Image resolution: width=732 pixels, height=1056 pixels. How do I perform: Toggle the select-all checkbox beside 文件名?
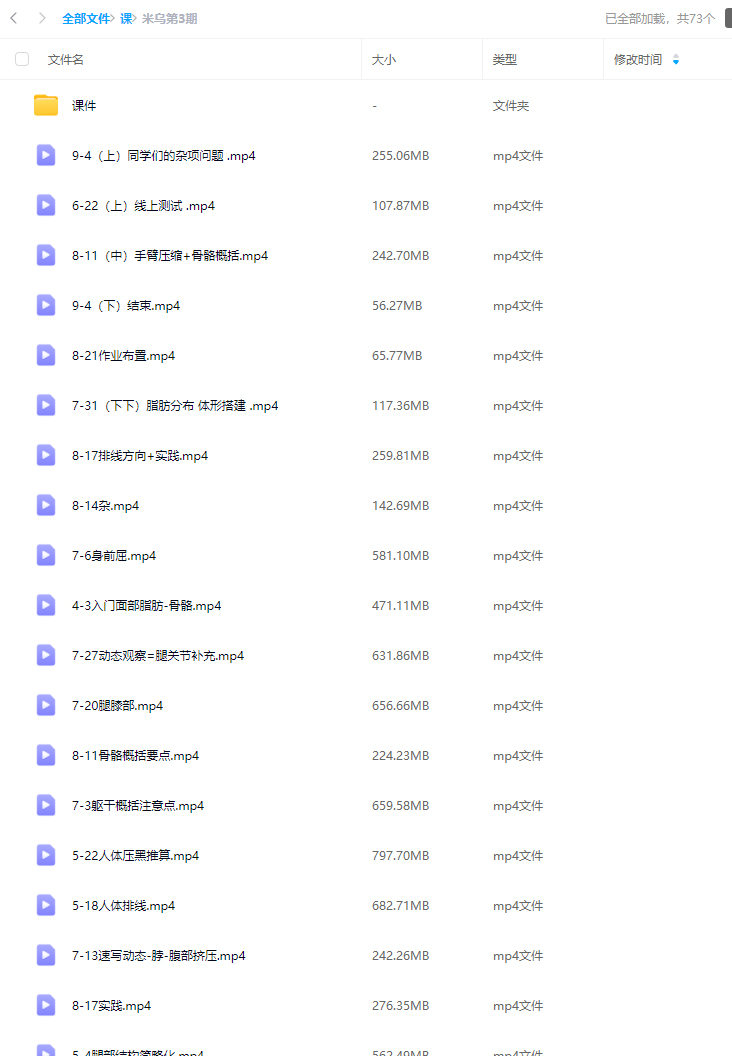(22, 59)
